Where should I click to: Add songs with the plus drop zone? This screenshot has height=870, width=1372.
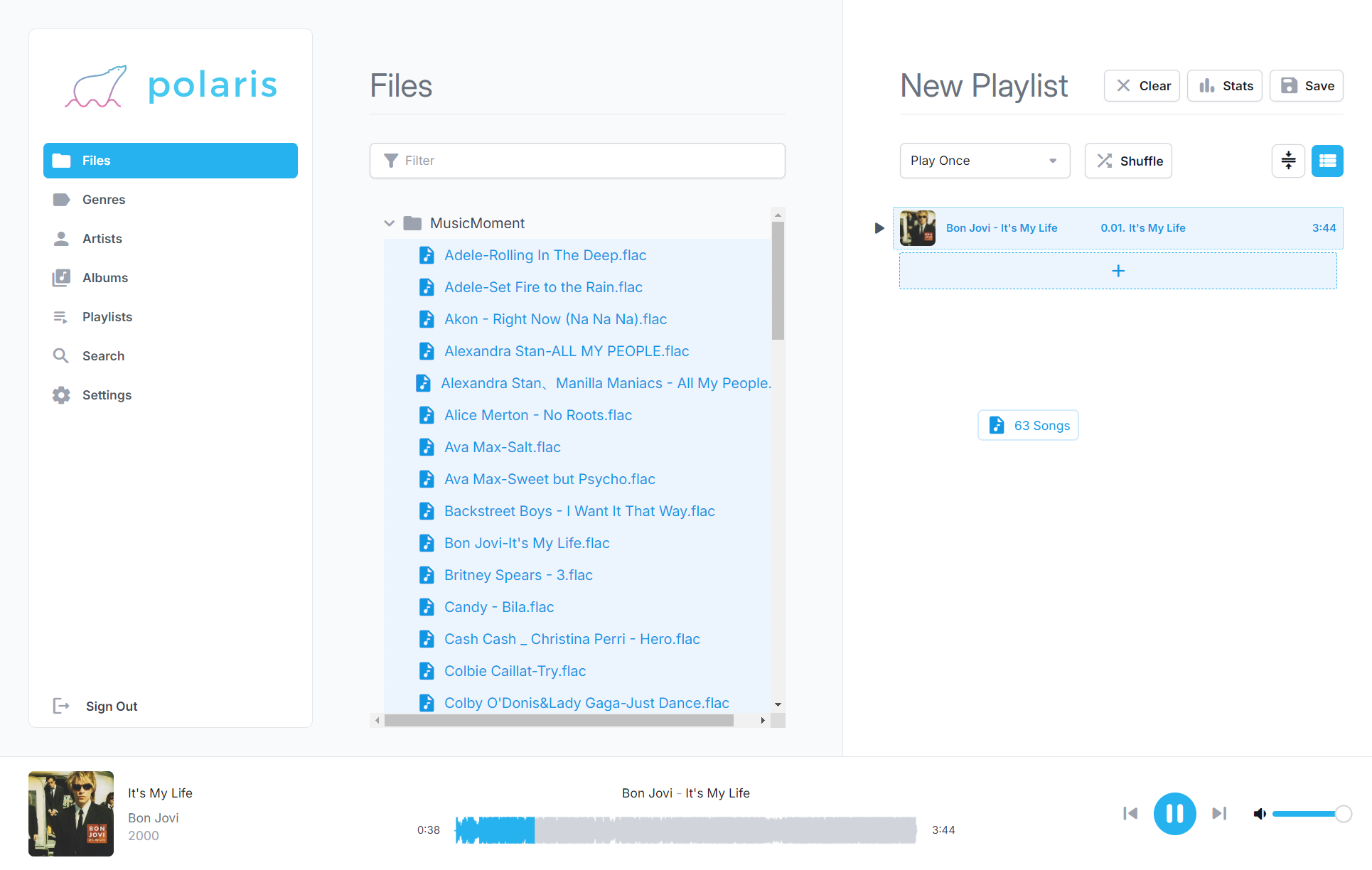tap(1118, 271)
